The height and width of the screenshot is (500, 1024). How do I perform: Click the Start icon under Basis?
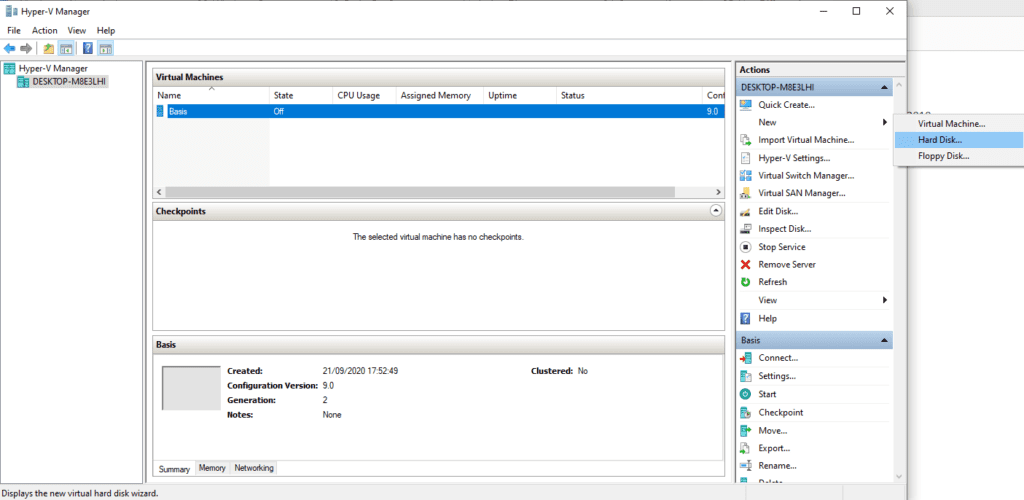pyautogui.click(x=746, y=394)
